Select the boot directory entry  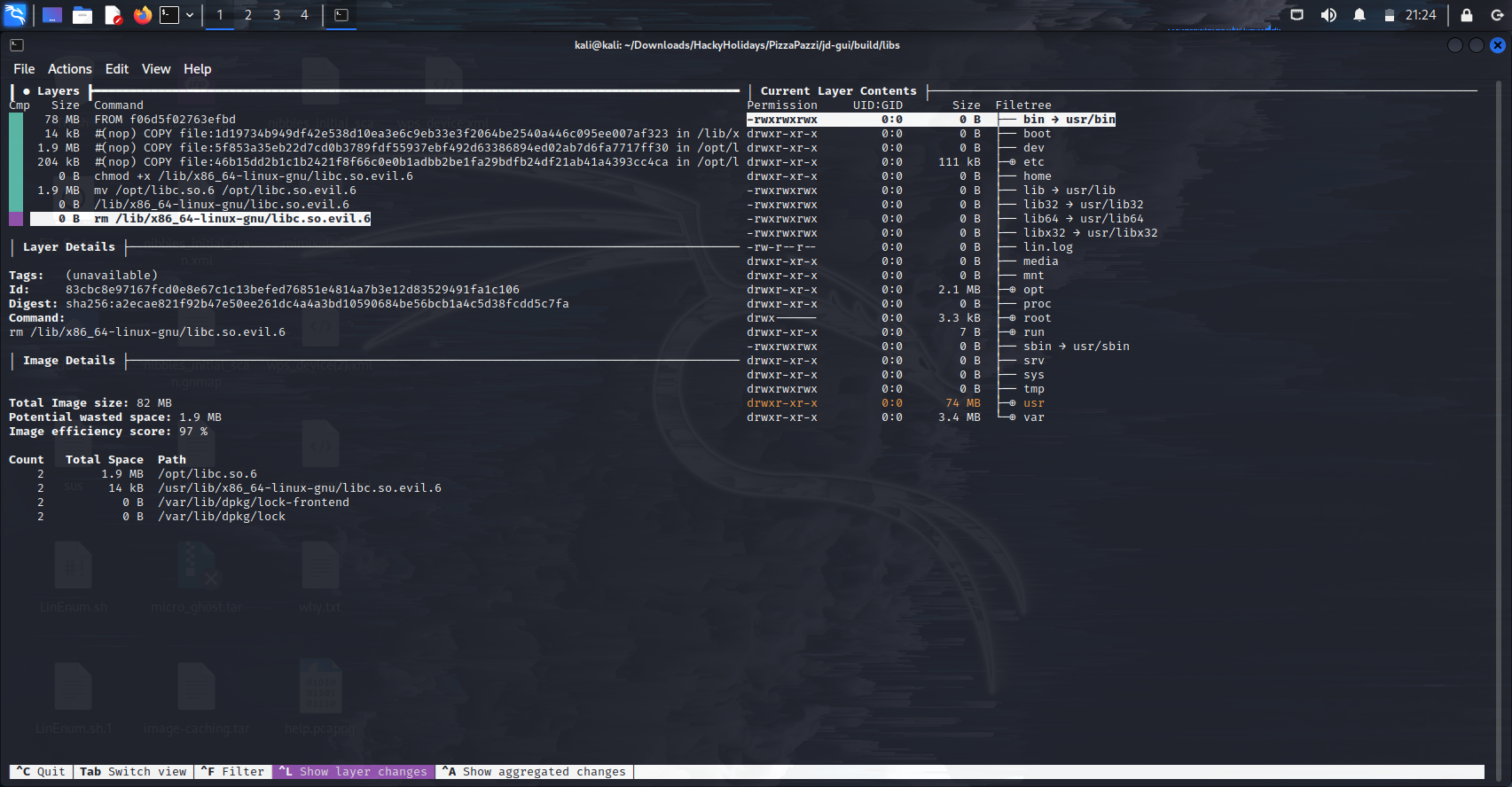[x=1037, y=134]
